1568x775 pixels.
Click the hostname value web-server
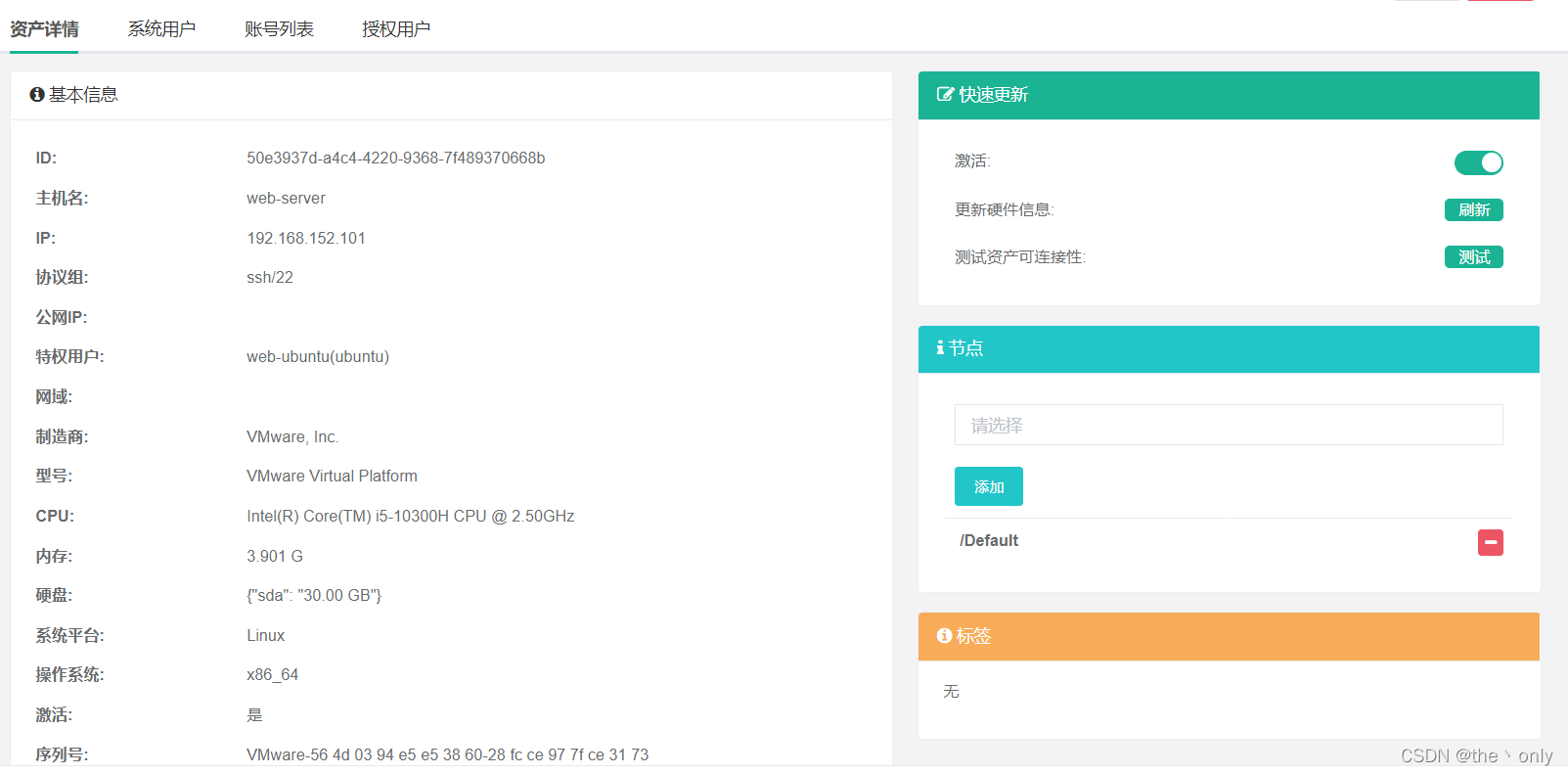pos(286,198)
